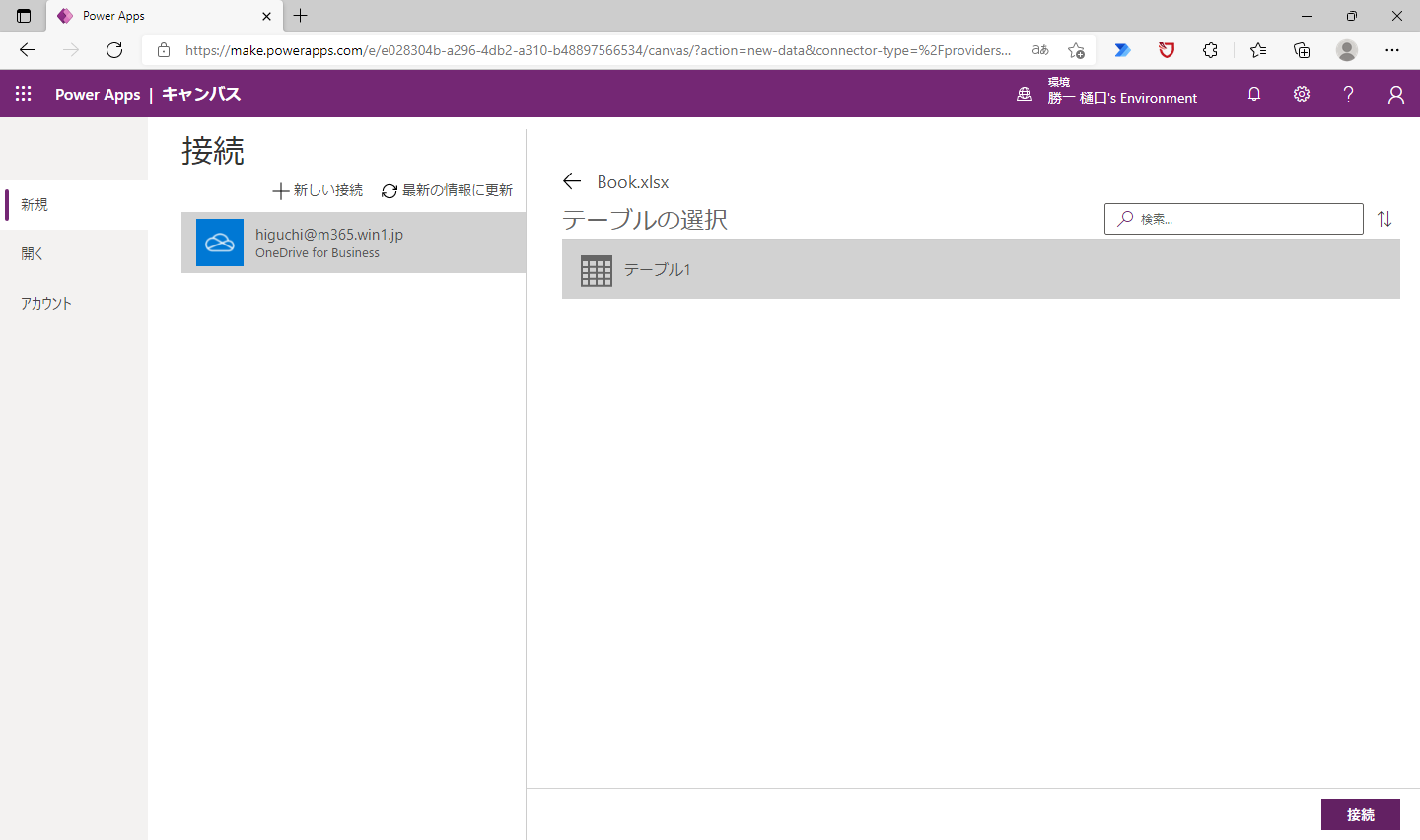Select the higuchi@m365.win1.jp connection
1420x840 pixels.
point(353,243)
